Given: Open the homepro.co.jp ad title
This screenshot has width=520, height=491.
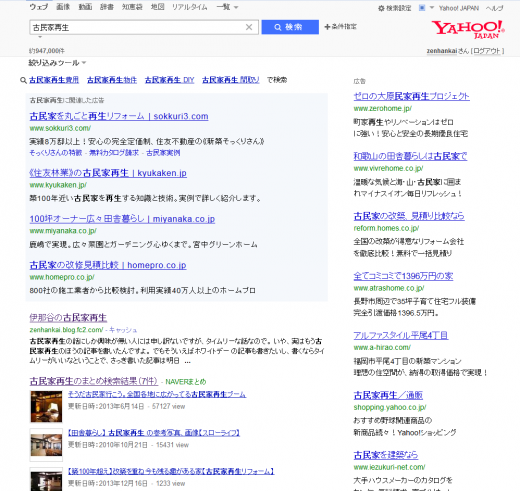Looking at the screenshot, I should tap(108, 265).
